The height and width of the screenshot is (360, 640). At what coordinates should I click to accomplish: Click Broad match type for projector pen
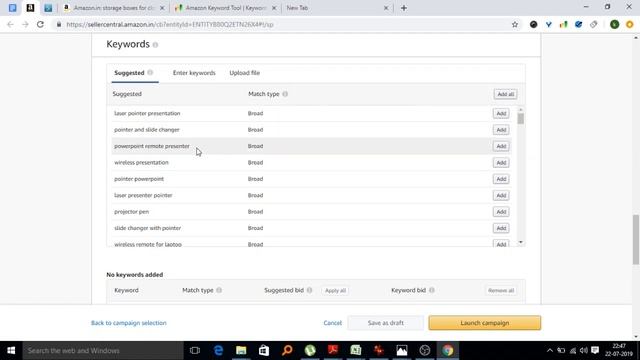click(255, 211)
